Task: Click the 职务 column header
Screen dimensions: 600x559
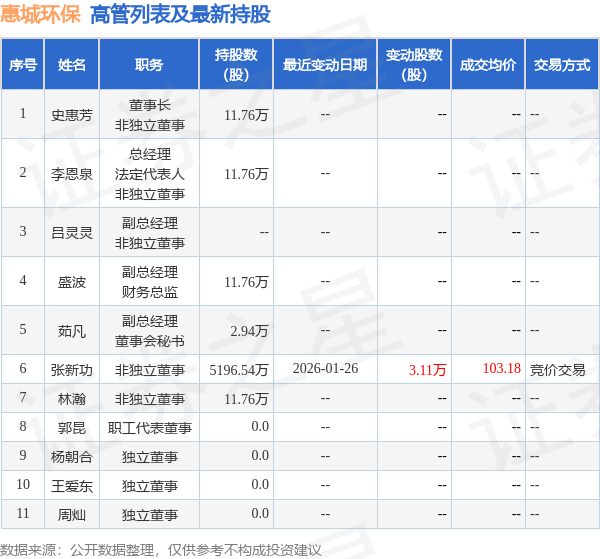Action: pyautogui.click(x=149, y=64)
